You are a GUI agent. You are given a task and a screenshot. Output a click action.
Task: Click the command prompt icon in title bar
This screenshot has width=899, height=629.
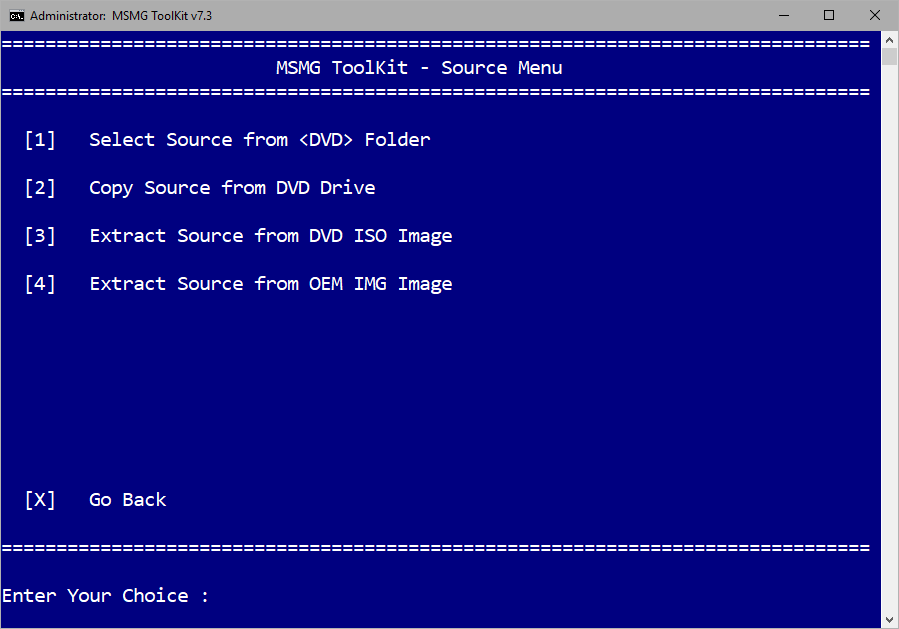(17, 15)
